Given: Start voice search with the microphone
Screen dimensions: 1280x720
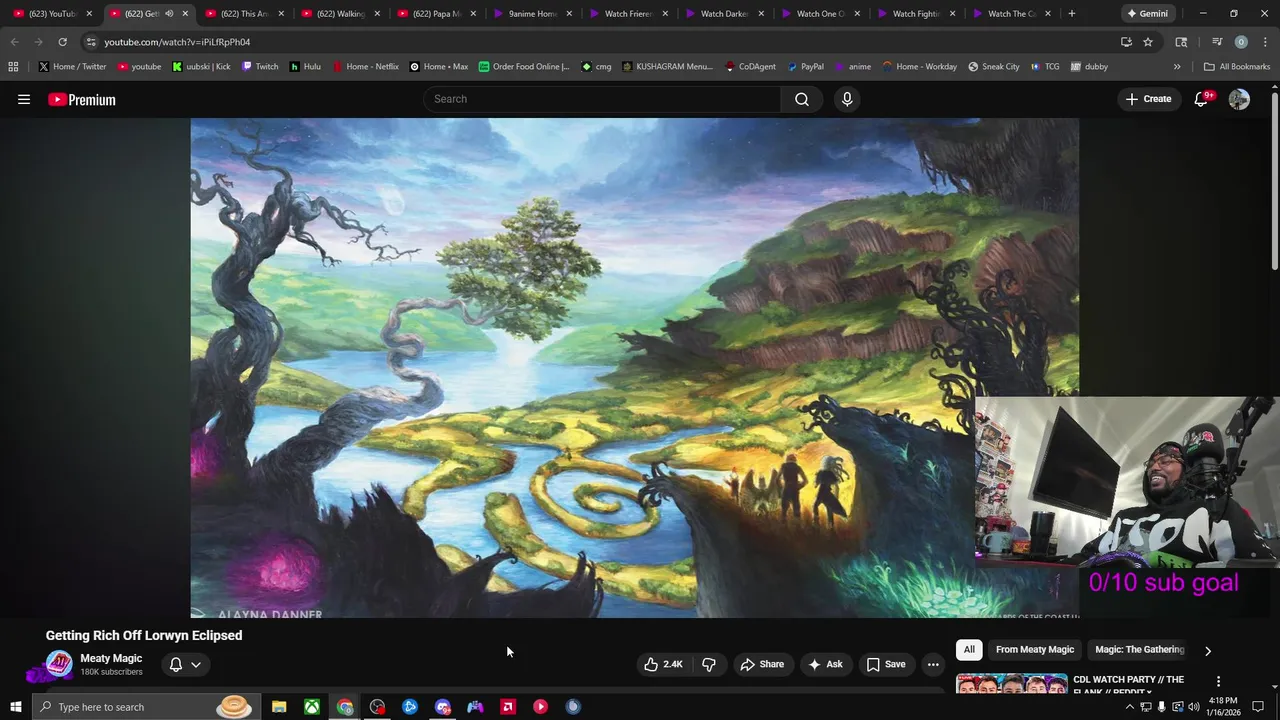Looking at the screenshot, I should [847, 99].
